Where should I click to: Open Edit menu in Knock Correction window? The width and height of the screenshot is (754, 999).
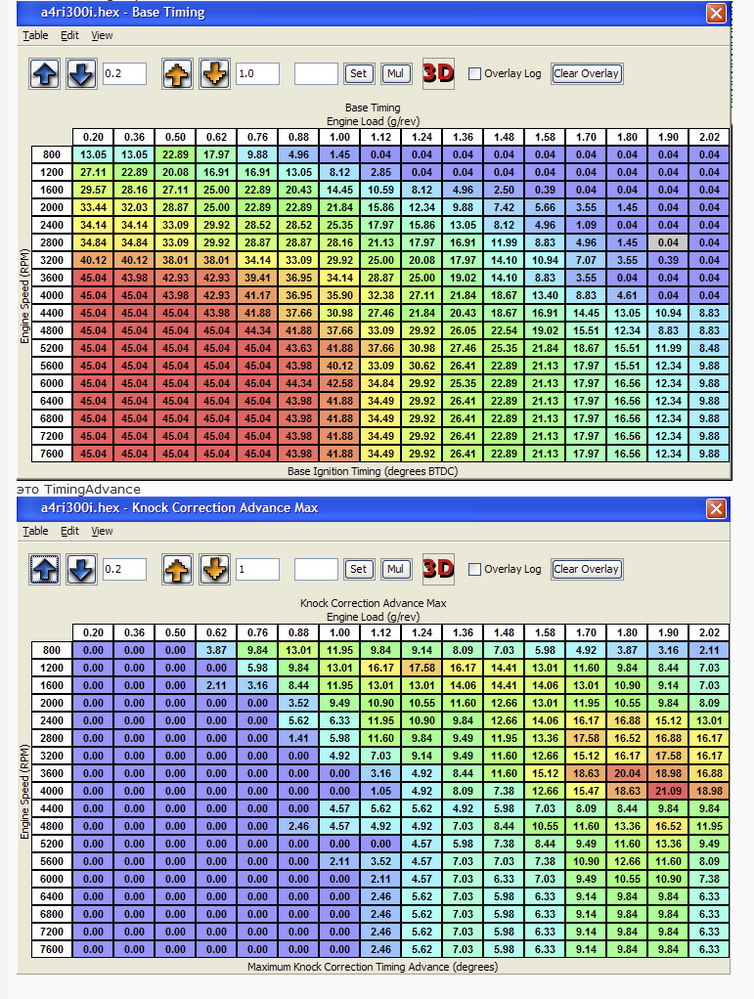click(69, 531)
